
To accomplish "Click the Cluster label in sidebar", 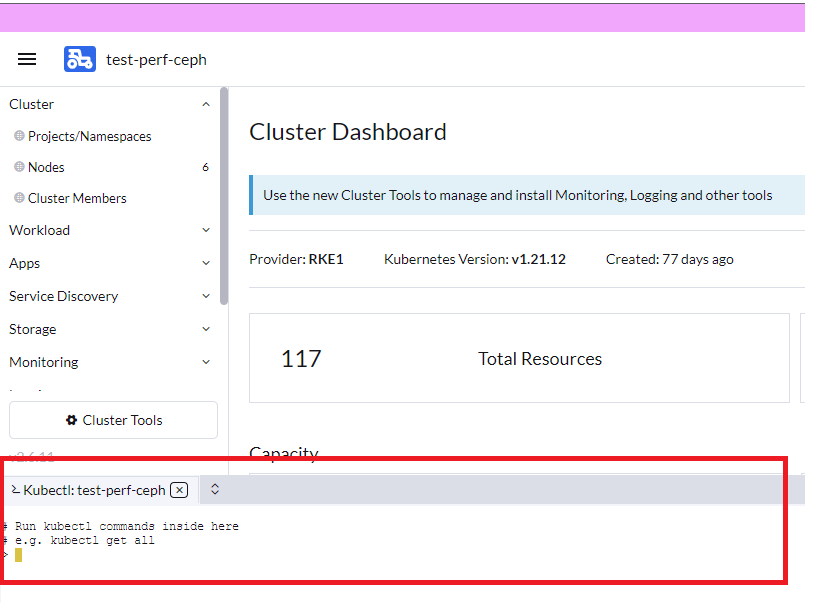I will [31, 104].
